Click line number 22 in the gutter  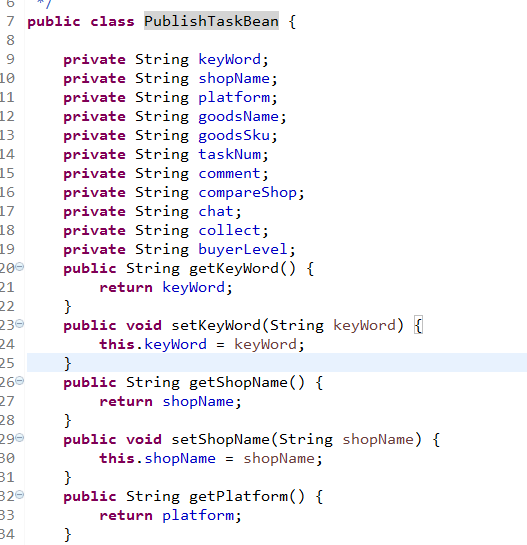pyautogui.click(x=7, y=307)
